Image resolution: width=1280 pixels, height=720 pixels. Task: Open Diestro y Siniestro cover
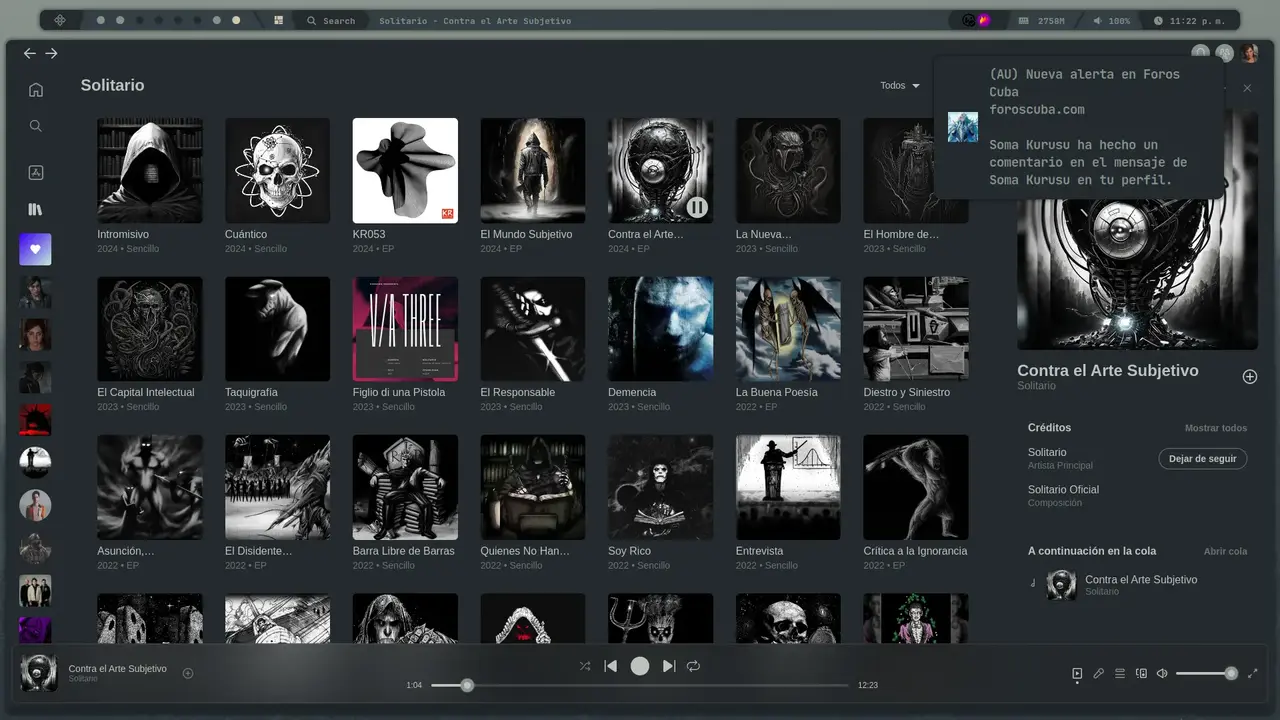click(916, 329)
